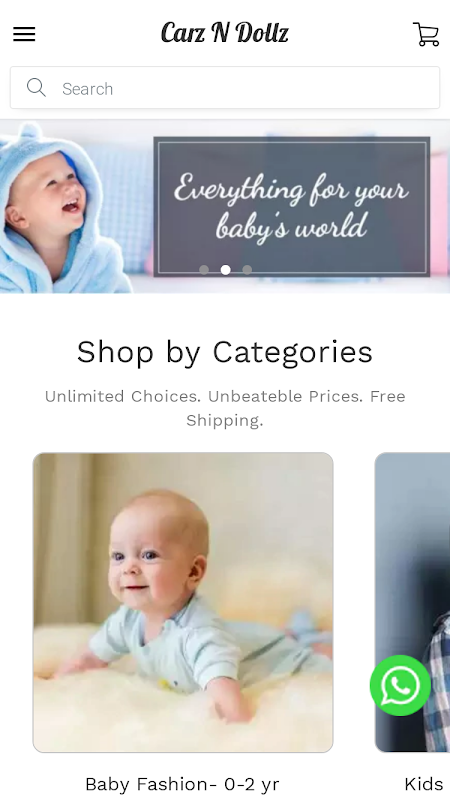Open the Kids category label
The width and height of the screenshot is (450, 800).
[x=424, y=784]
